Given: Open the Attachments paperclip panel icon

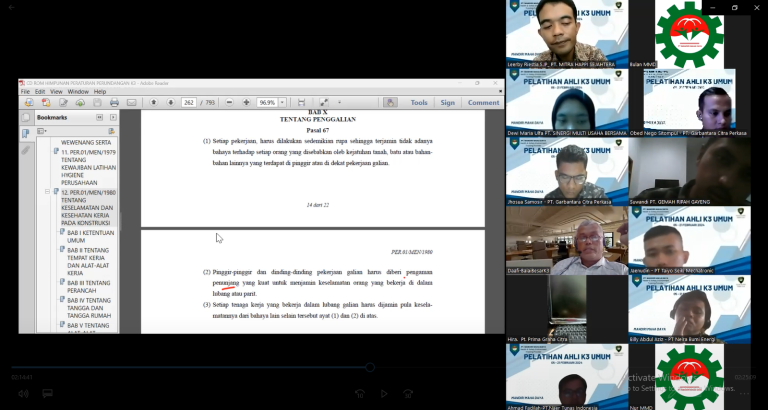Looking at the screenshot, I should click(25, 150).
